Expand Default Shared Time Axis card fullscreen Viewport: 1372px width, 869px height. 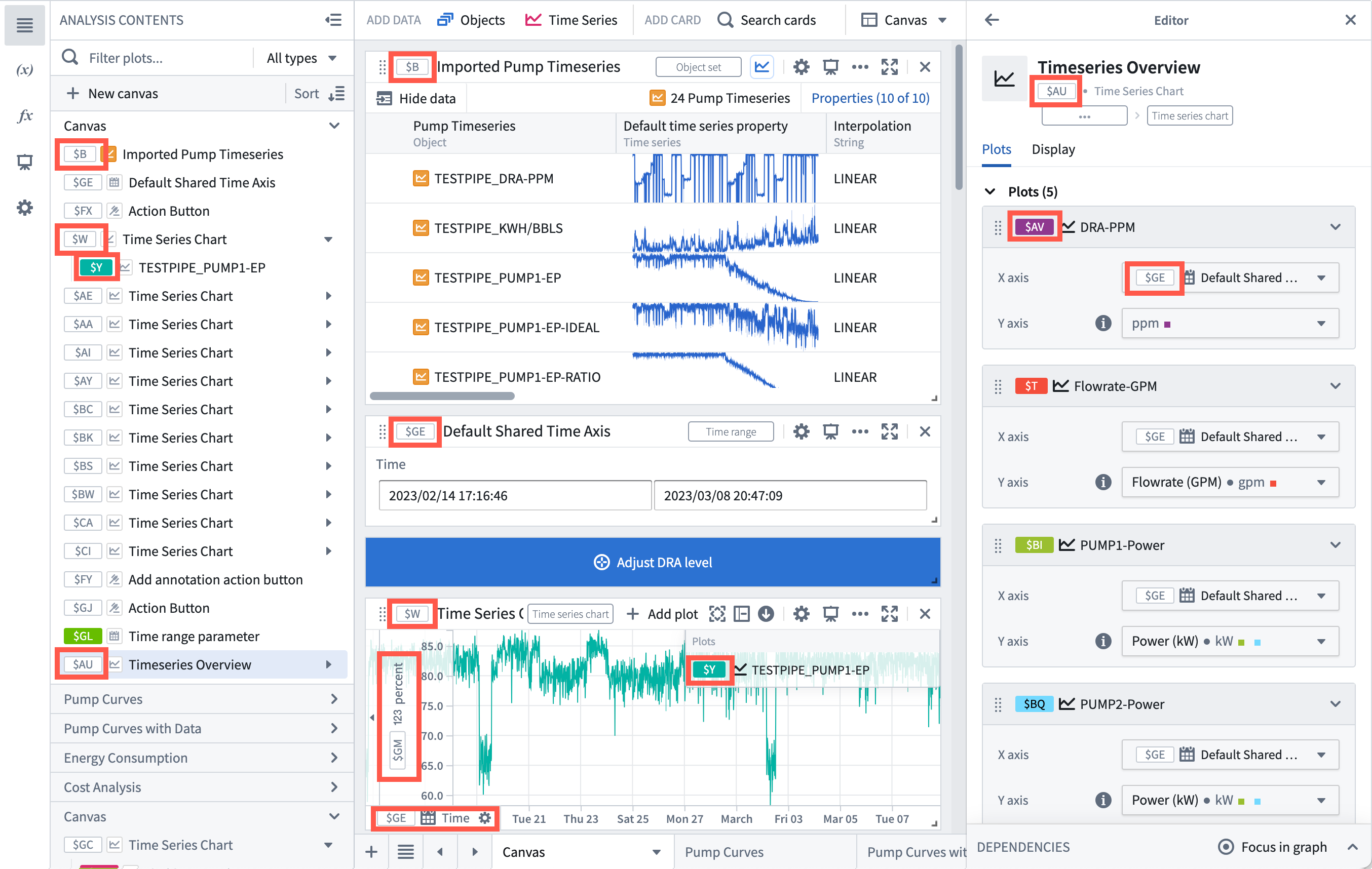[889, 431]
